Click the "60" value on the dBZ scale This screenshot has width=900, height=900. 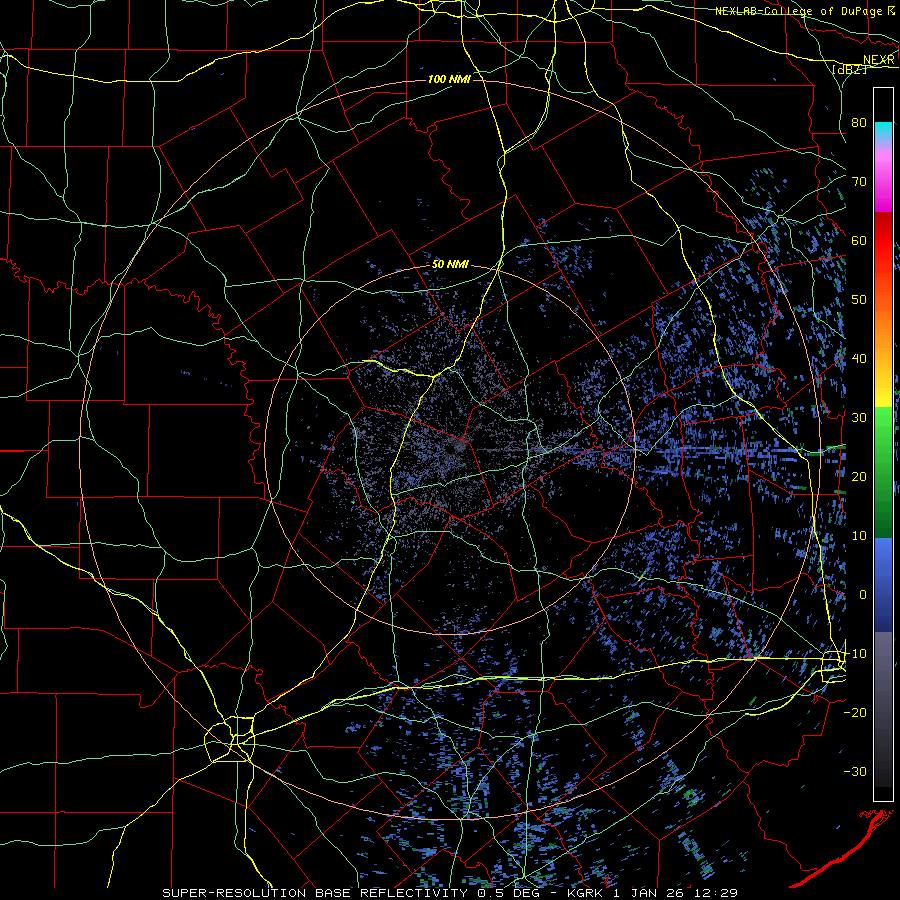pyautogui.click(x=859, y=240)
